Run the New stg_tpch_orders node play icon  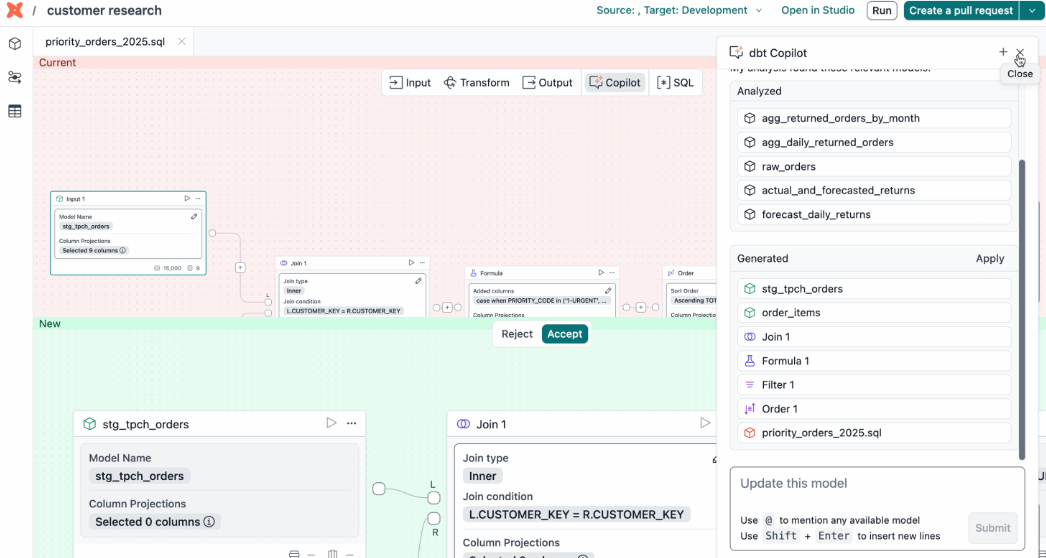(x=331, y=423)
